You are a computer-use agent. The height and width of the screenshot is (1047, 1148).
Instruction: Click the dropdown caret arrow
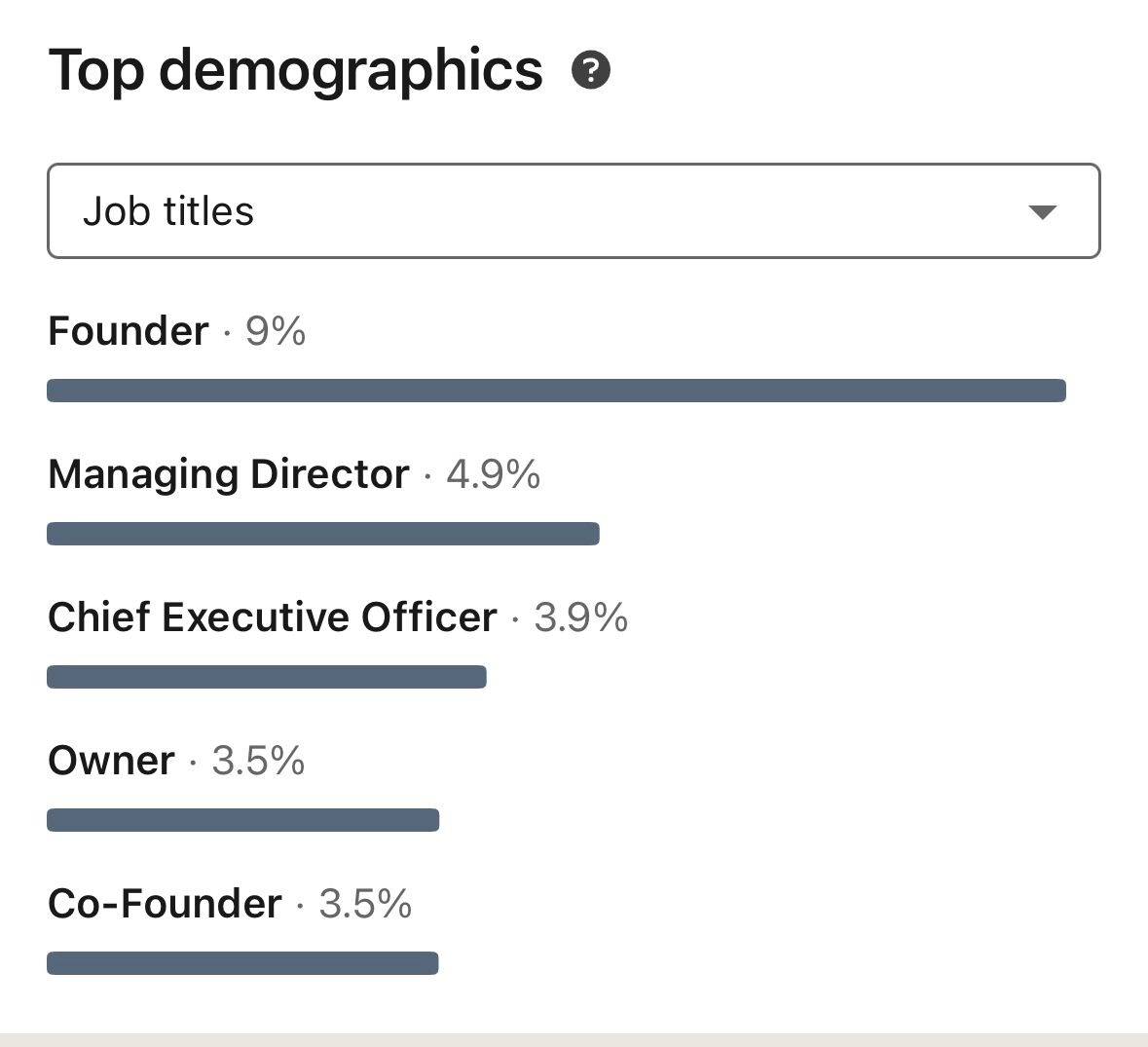(1042, 212)
